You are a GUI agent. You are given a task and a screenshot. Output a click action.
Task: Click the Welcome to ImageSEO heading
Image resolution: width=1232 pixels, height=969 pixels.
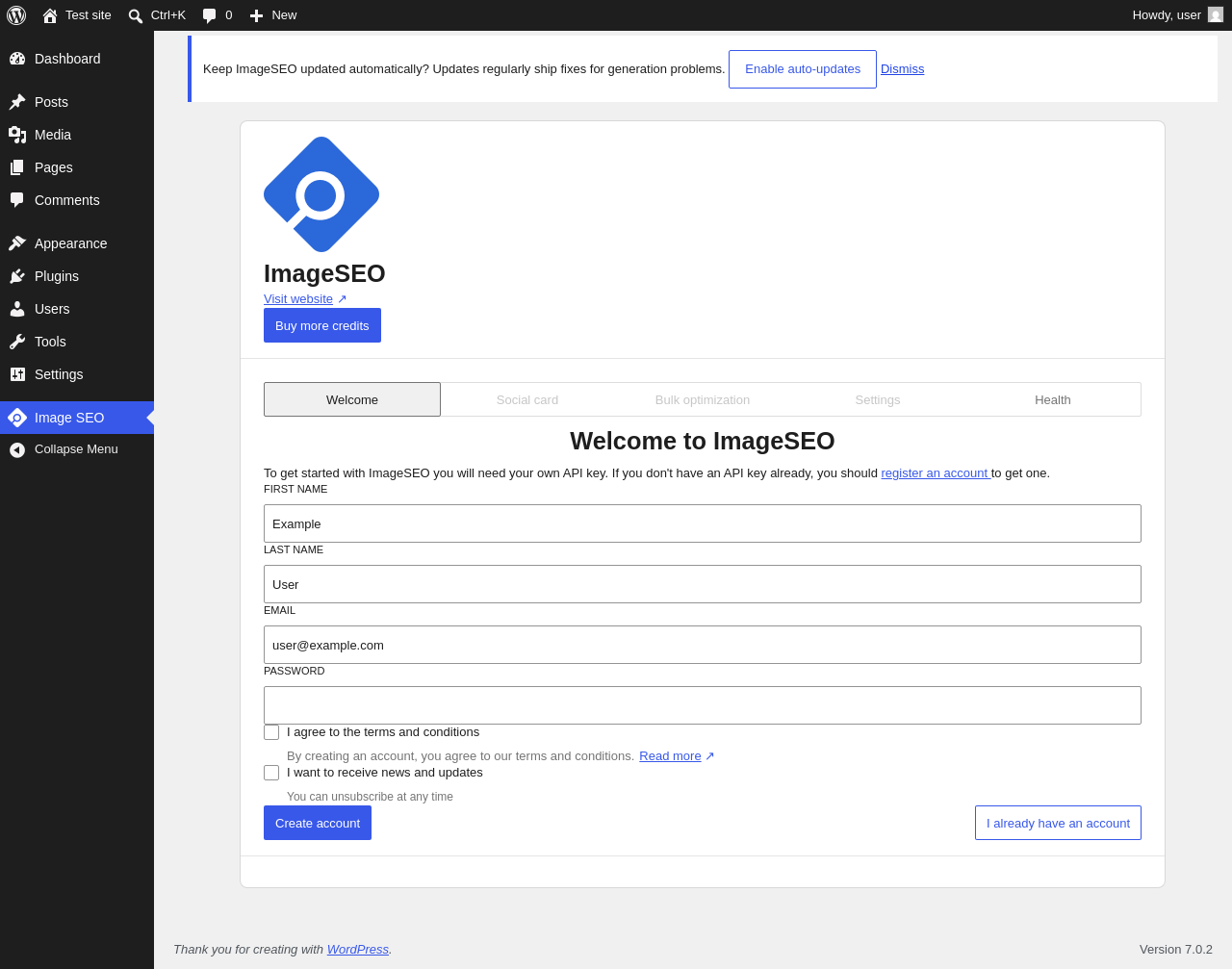(703, 441)
